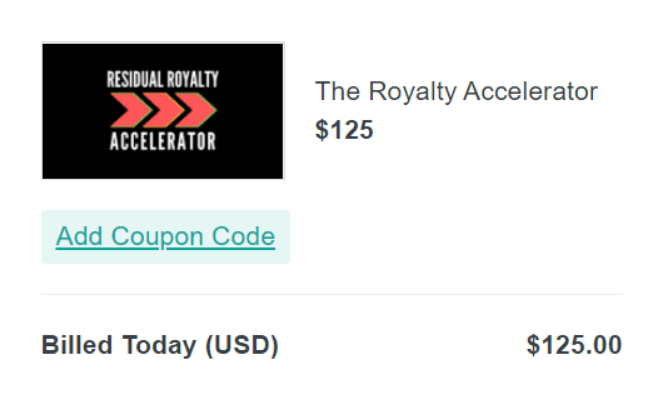The width and height of the screenshot is (650, 400).
Task: Click the RESIDUAL ROYALTY text in logo
Action: click(x=162, y=79)
